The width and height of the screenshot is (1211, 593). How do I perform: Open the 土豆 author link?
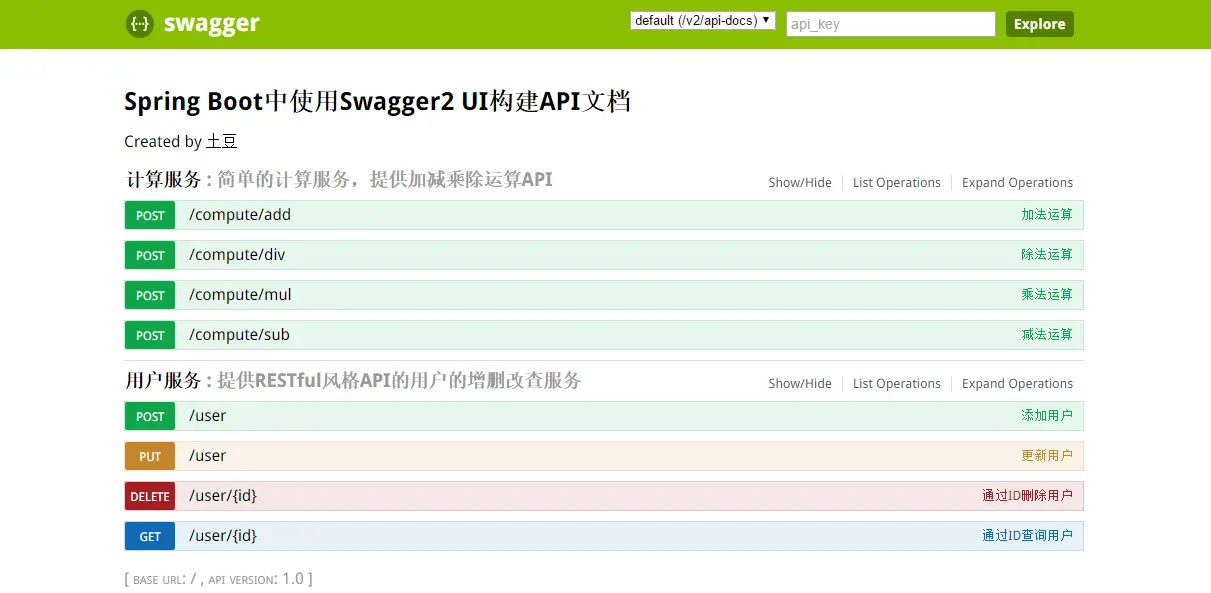pos(222,142)
